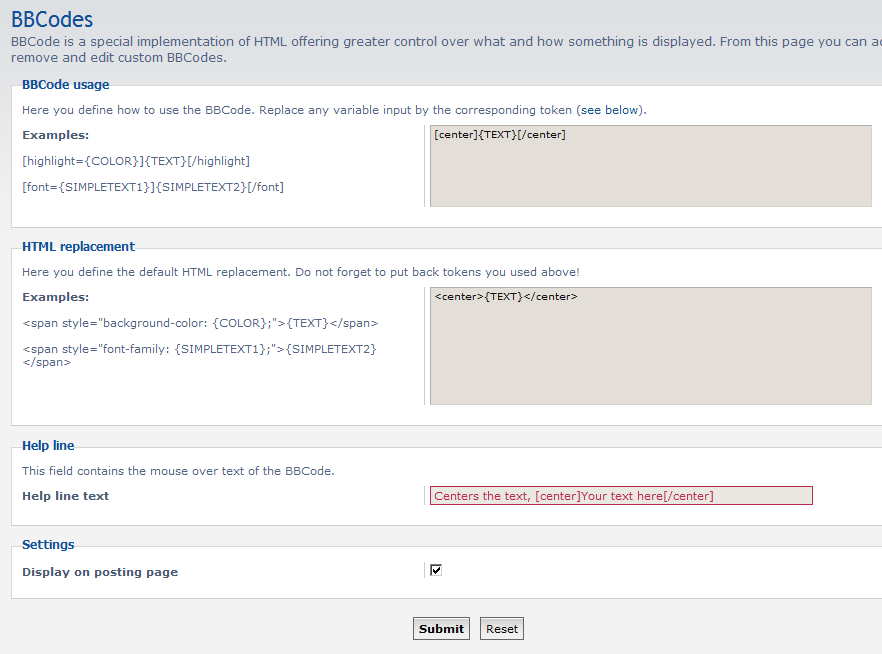
Task: Select the font-family span example text
Action: 200,355
